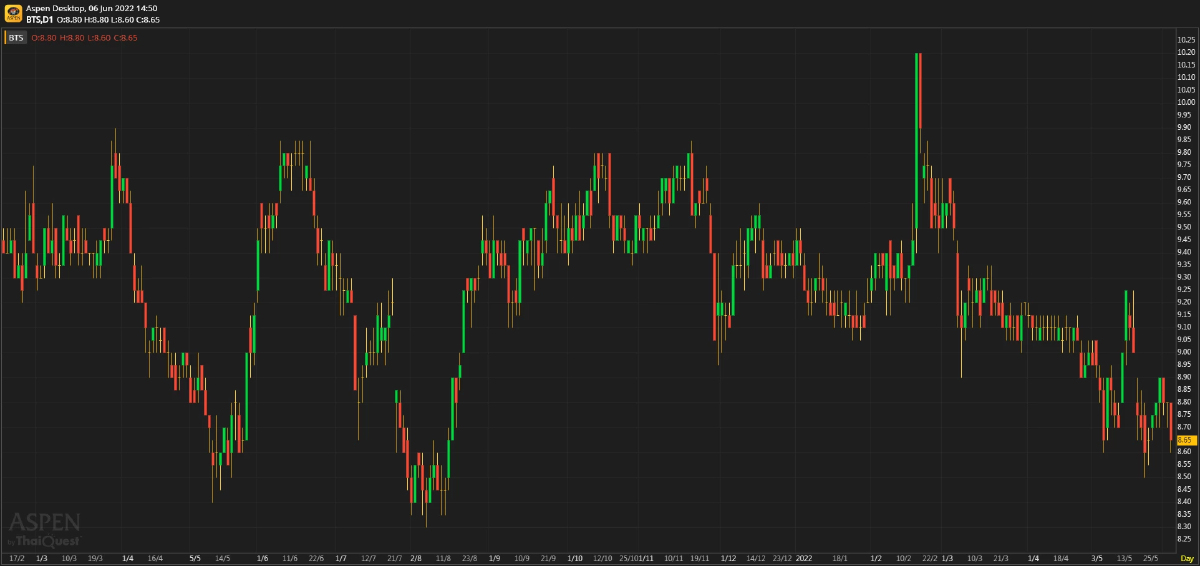Click the 1/7 date axis label

[341, 557]
